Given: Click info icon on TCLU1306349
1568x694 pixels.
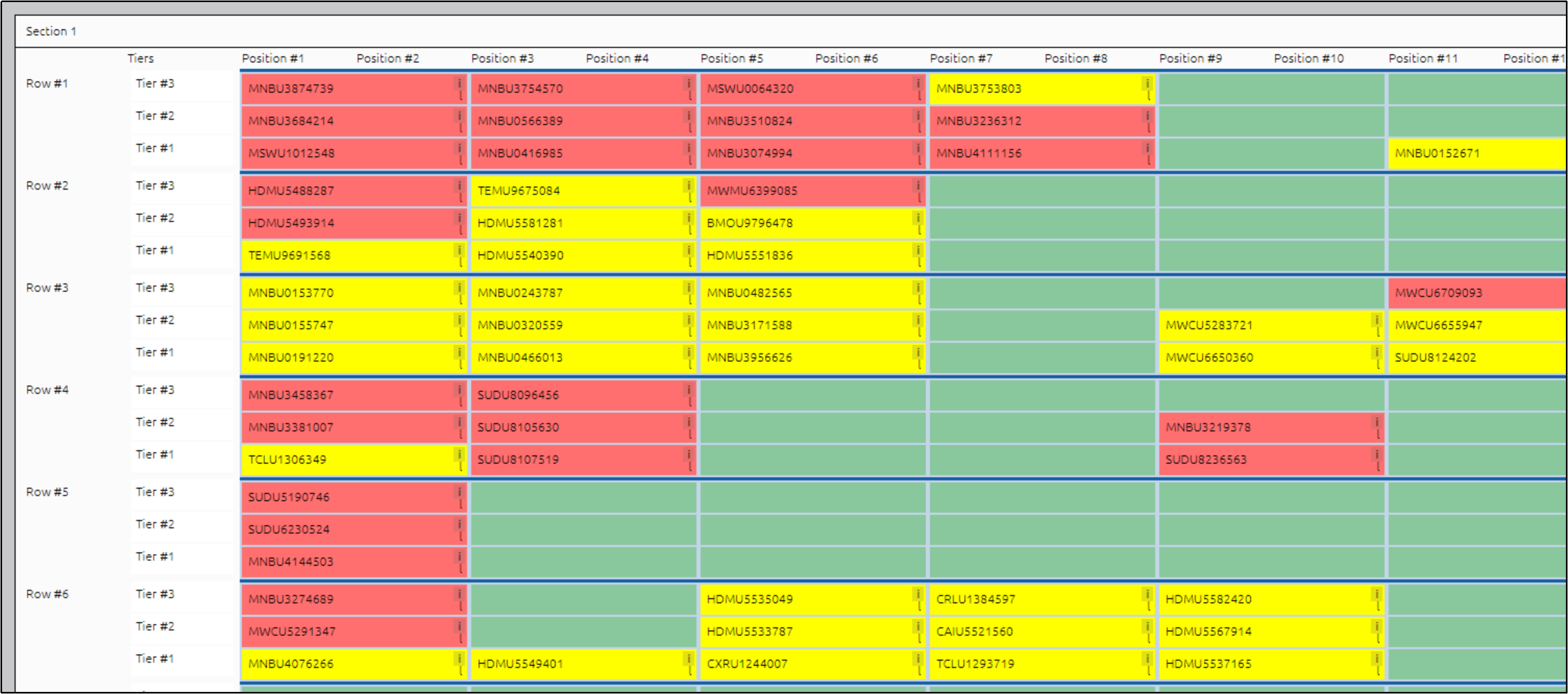Looking at the screenshot, I should (460, 454).
